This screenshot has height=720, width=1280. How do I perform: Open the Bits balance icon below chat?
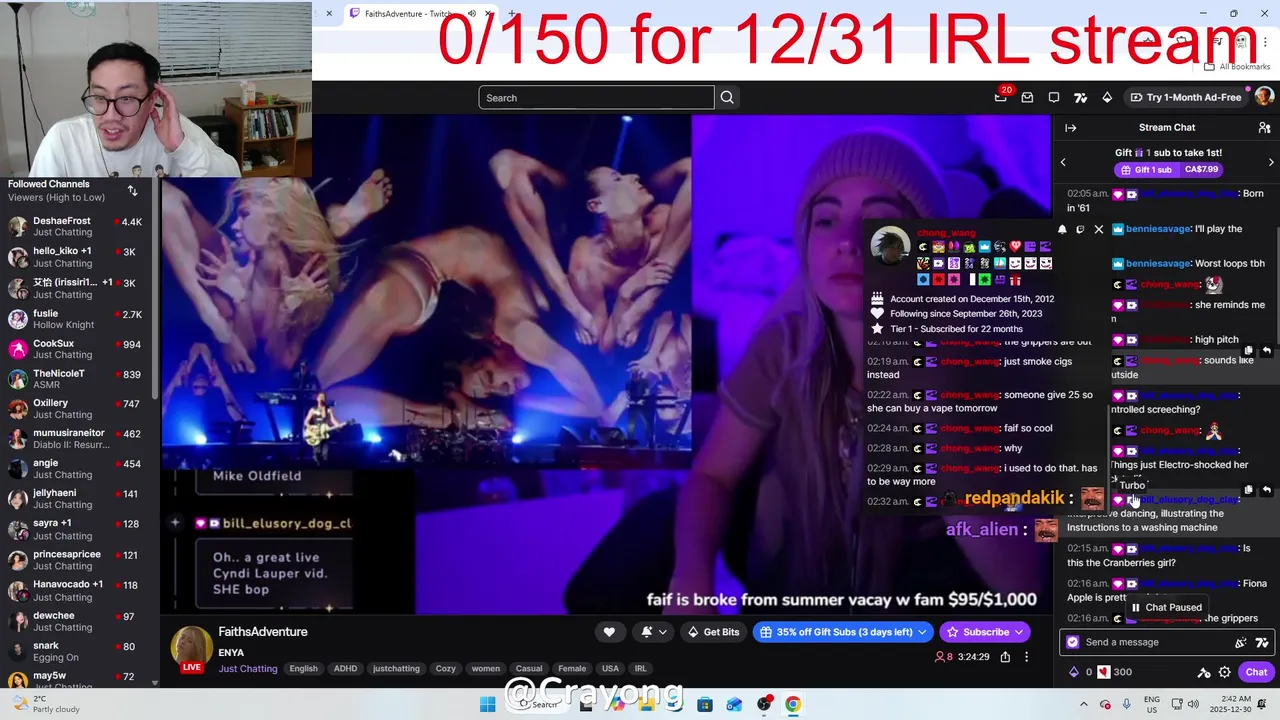pyautogui.click(x=1074, y=672)
